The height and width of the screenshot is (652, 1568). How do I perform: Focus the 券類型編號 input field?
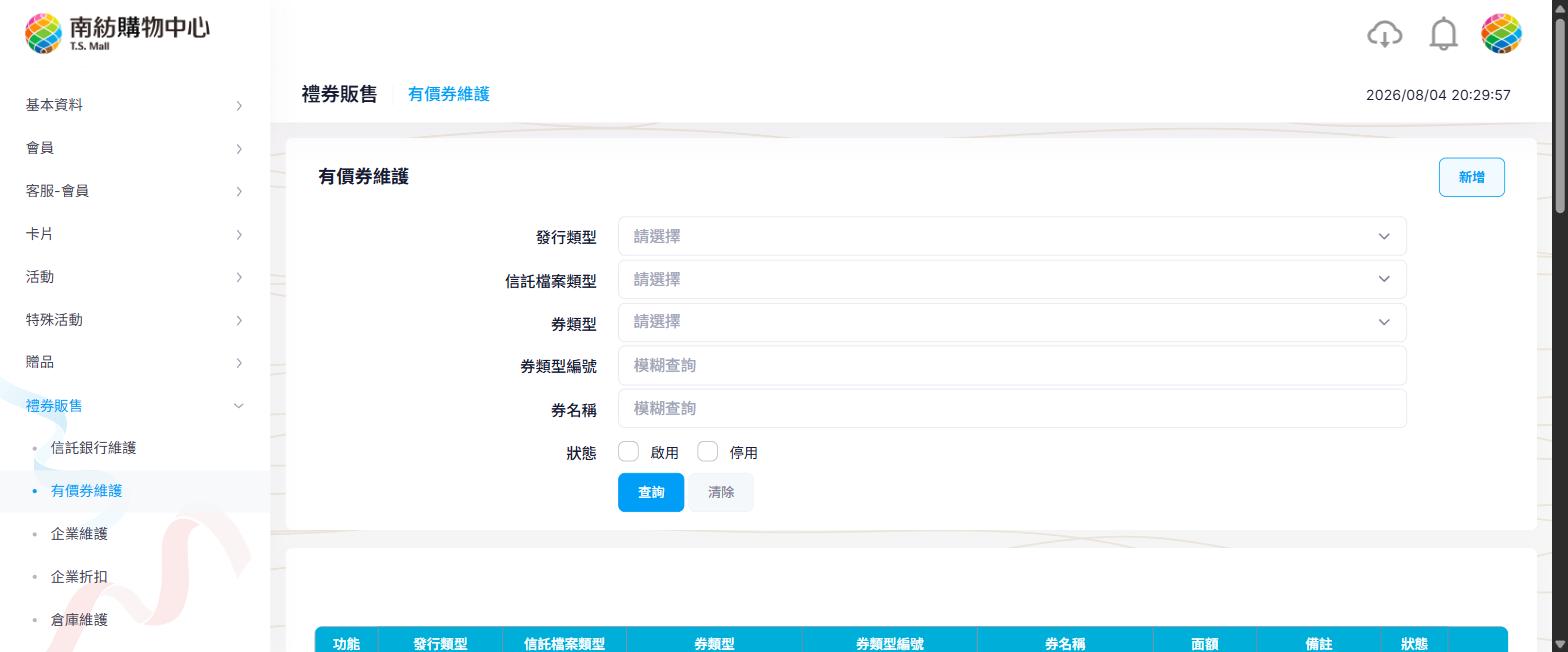click(1012, 365)
